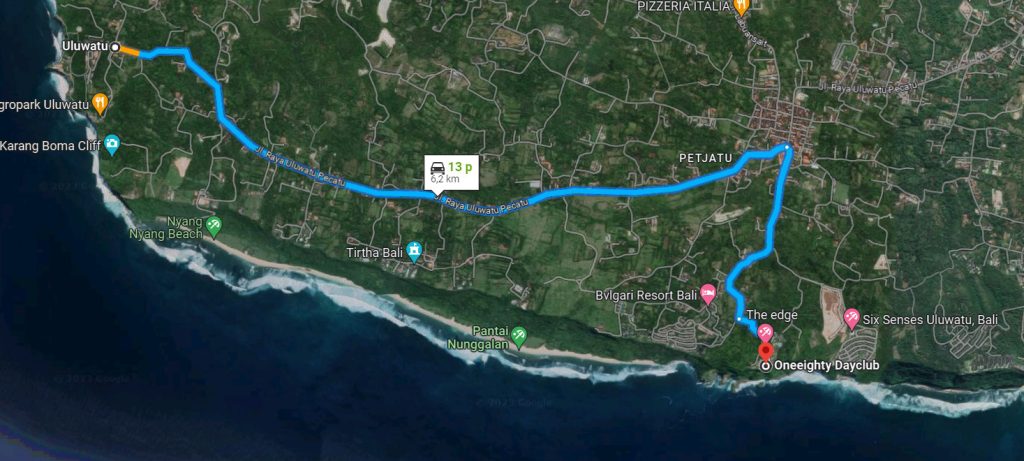Click the route waypoint dot near Petjatu
The height and width of the screenshot is (461, 1024).
coord(787,148)
